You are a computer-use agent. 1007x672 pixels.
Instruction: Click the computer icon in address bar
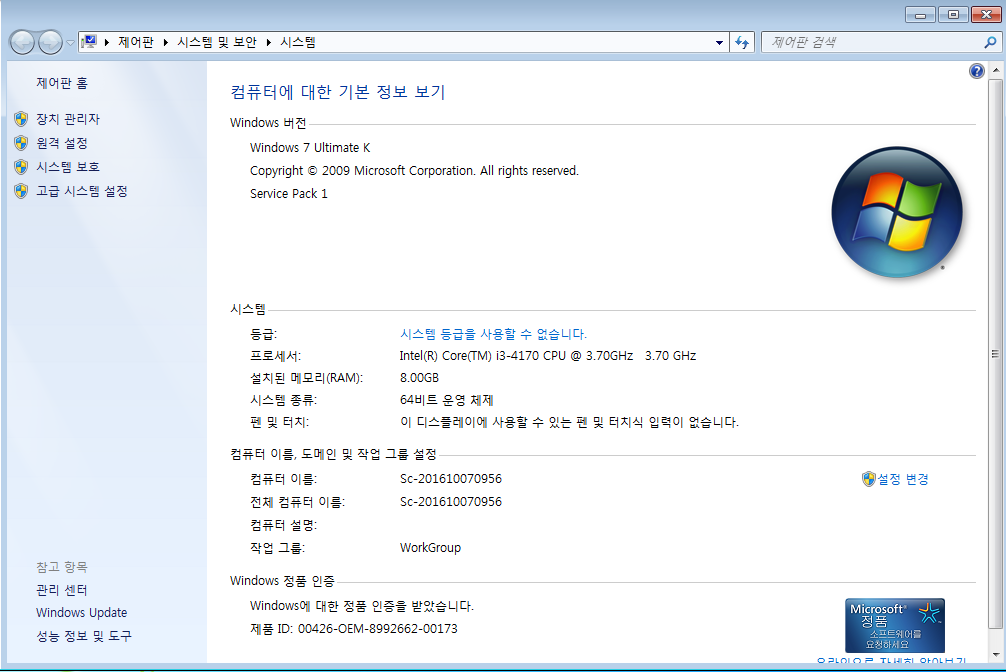tap(90, 42)
